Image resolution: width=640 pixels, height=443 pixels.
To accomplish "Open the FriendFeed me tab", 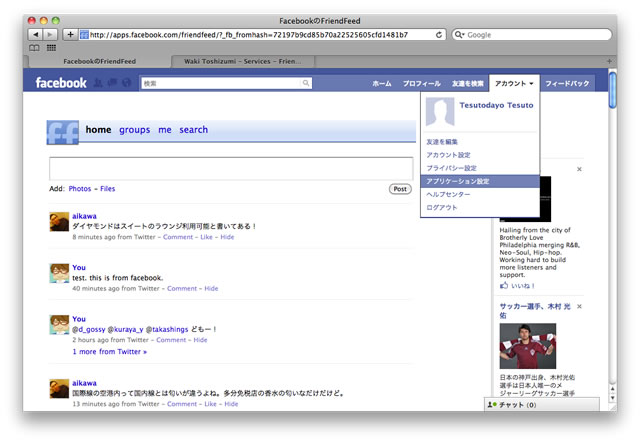I will (165, 129).
